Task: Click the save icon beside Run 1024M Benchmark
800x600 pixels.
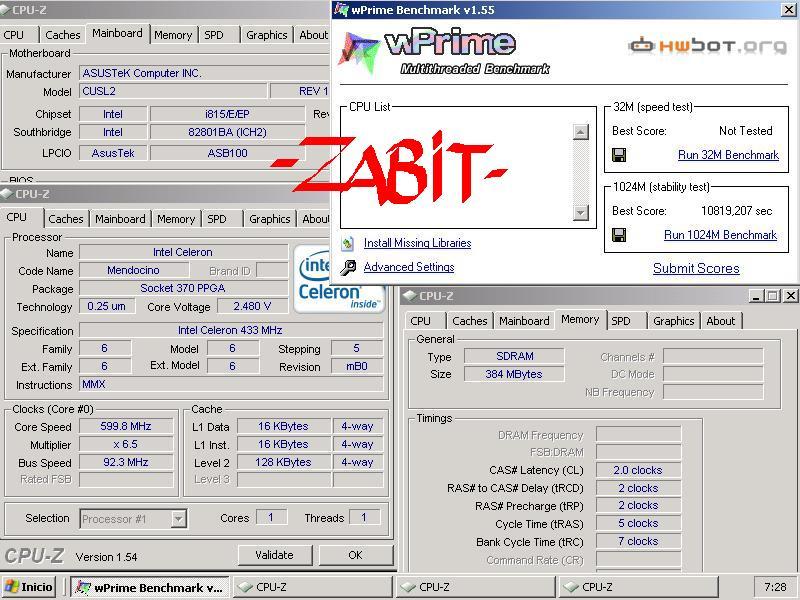Action: tap(619, 235)
